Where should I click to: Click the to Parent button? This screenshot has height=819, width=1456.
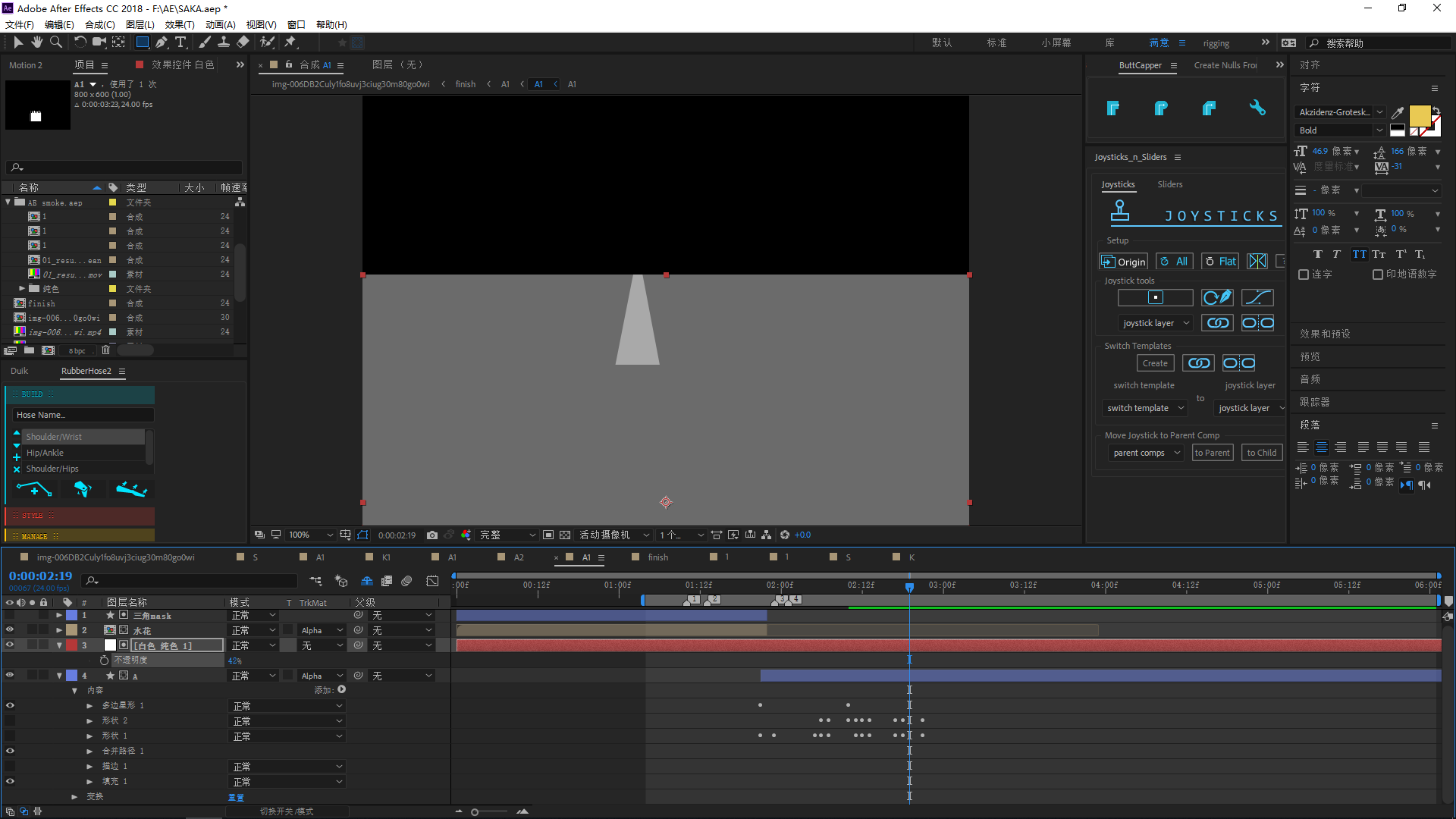pyautogui.click(x=1213, y=453)
